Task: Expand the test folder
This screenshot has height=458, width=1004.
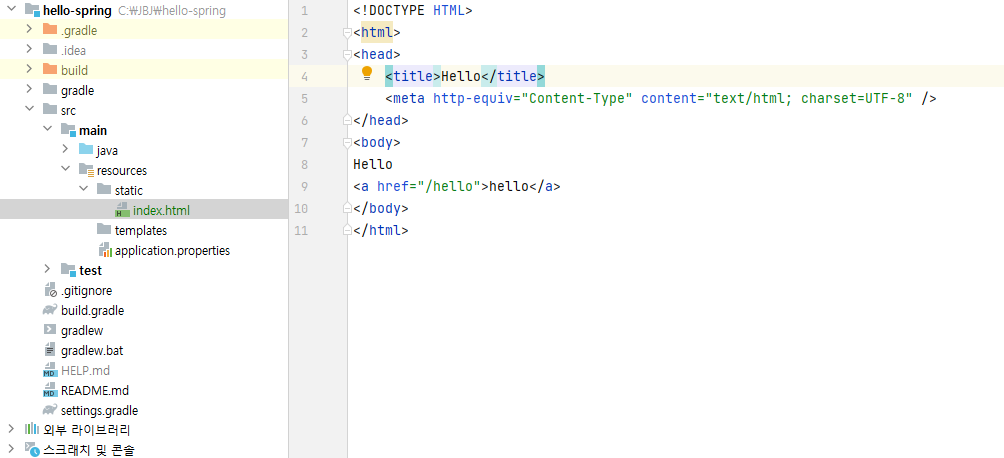Action: tap(47, 270)
